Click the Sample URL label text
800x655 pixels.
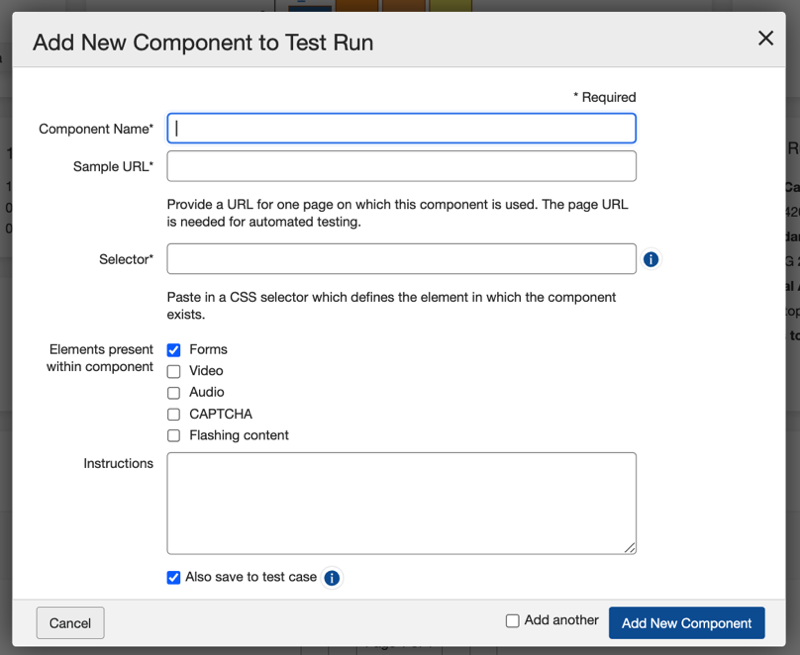(112, 167)
